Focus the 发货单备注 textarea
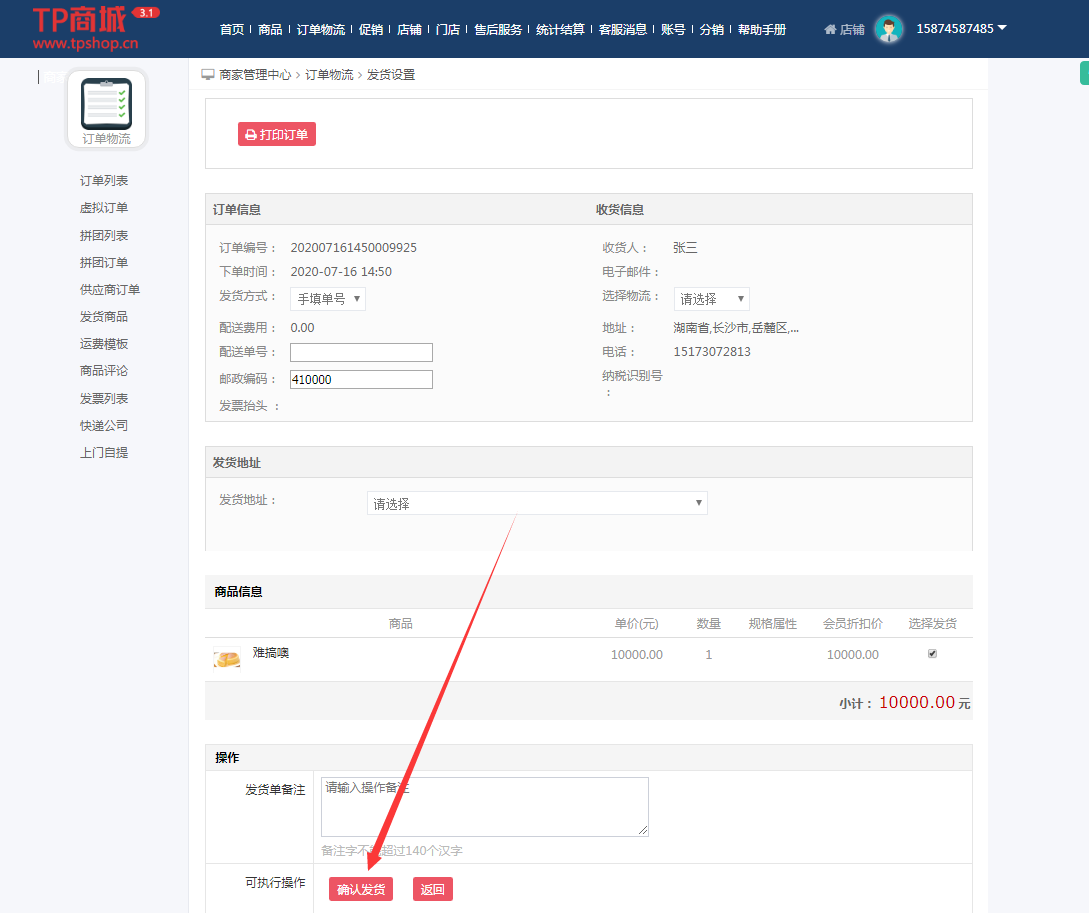 [x=484, y=806]
